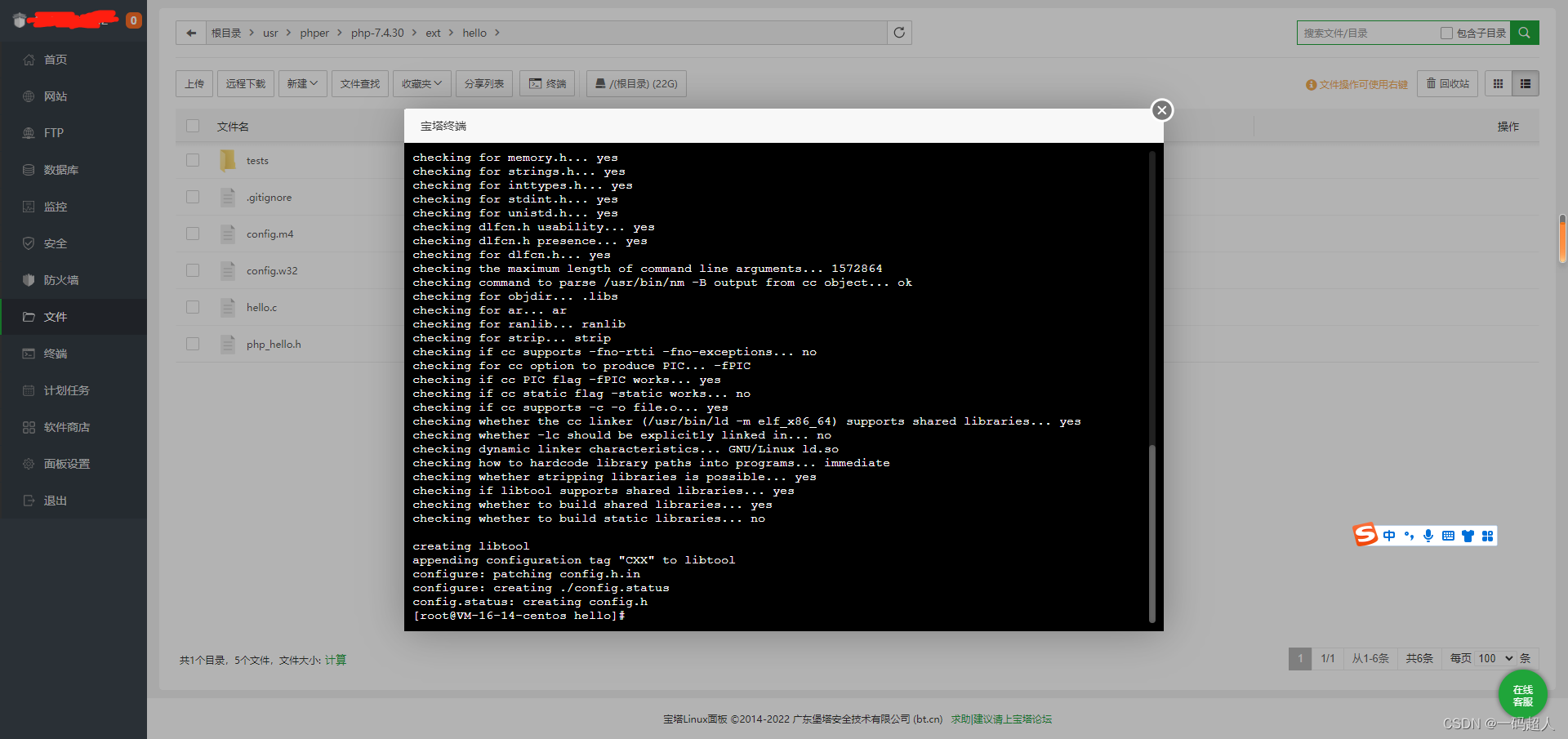Click the 软件商店 grid icon
This screenshot has height=739, width=1568.
pyautogui.click(x=29, y=427)
